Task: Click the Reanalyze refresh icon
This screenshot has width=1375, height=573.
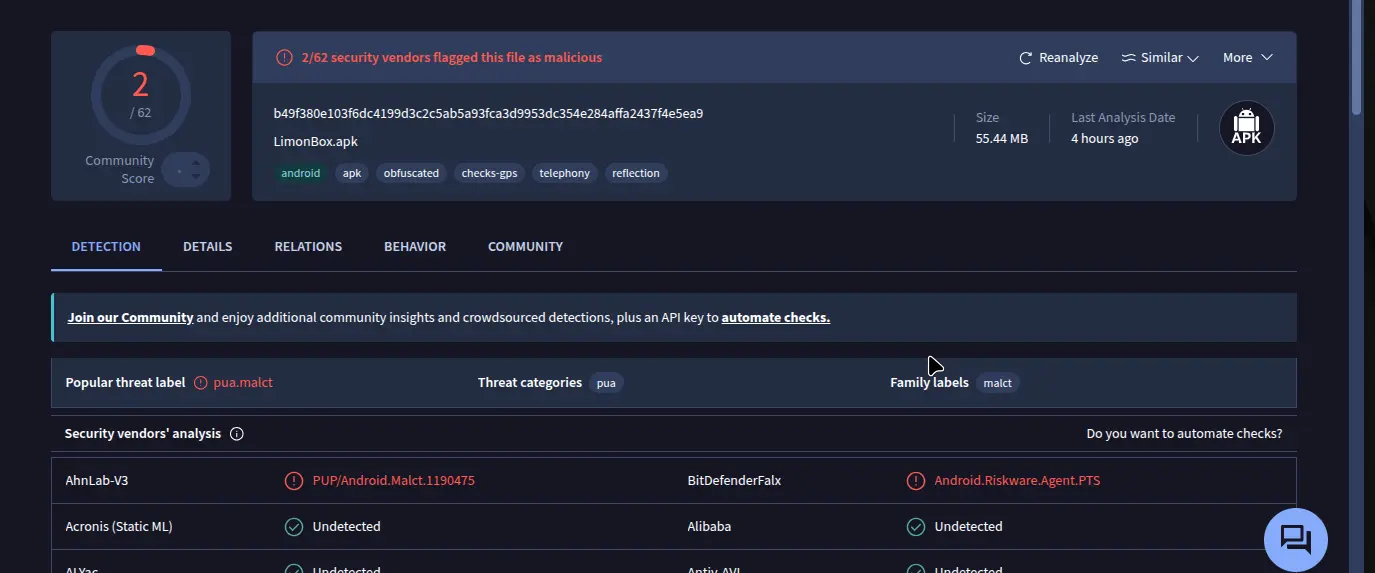Action: [1025, 58]
